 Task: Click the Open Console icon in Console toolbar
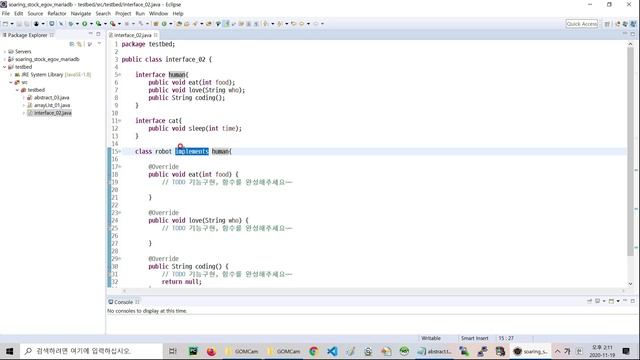coord(611,301)
